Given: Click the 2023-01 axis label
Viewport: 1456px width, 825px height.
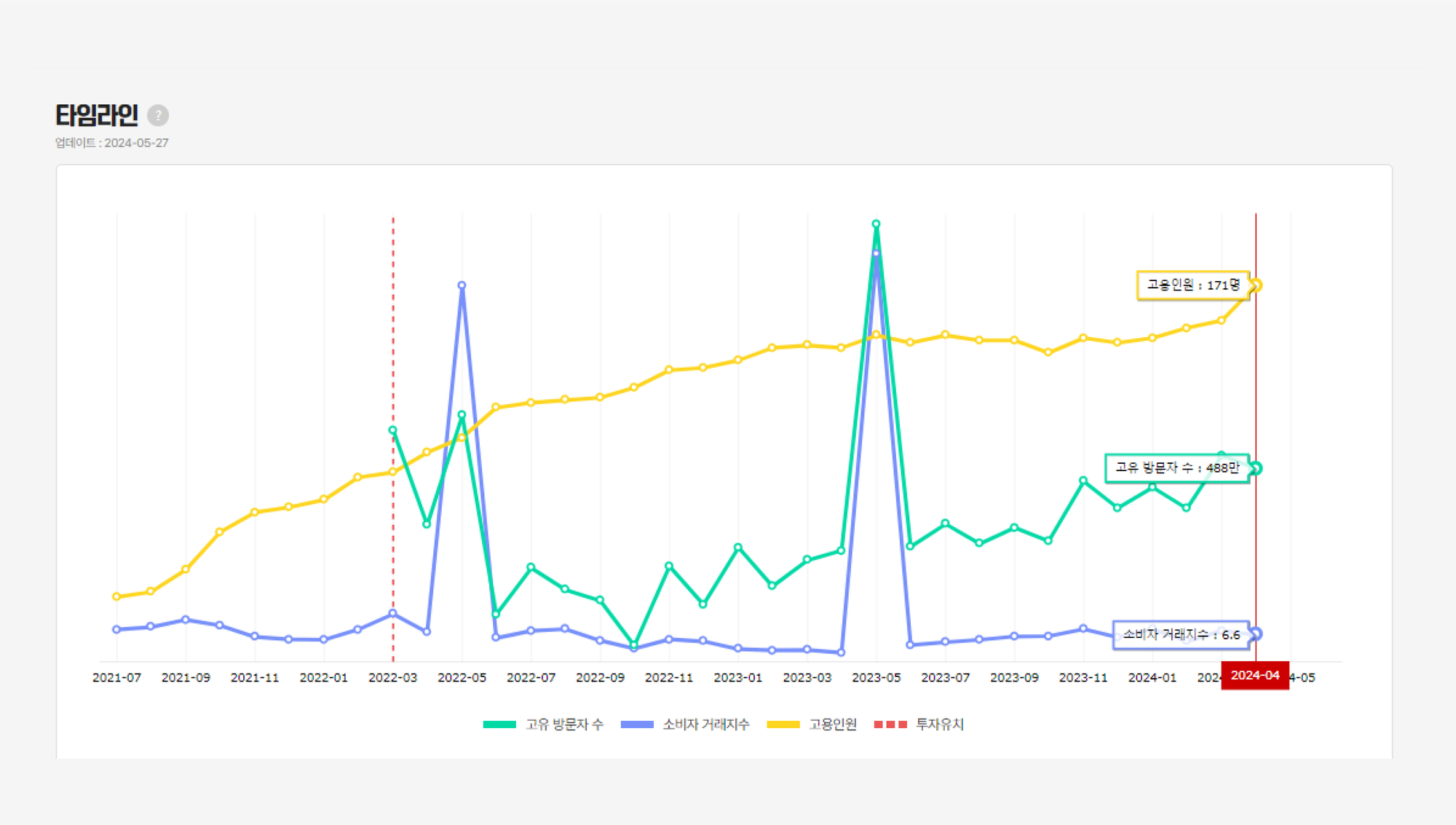Looking at the screenshot, I should [x=737, y=677].
